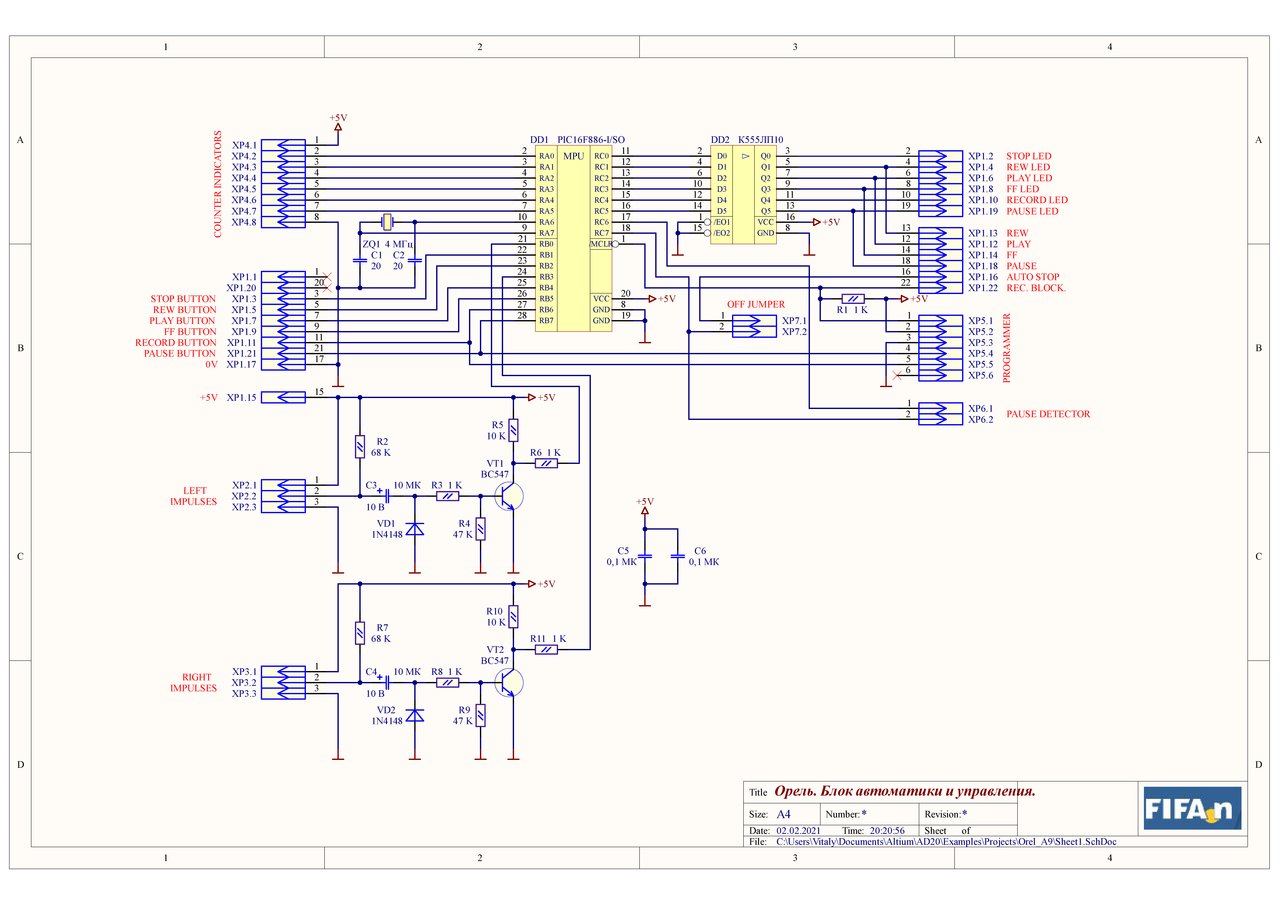Viewport: 1280px width, 905px height.
Task: Select the VD2 1N4148 diode symbol
Action: pos(415,715)
